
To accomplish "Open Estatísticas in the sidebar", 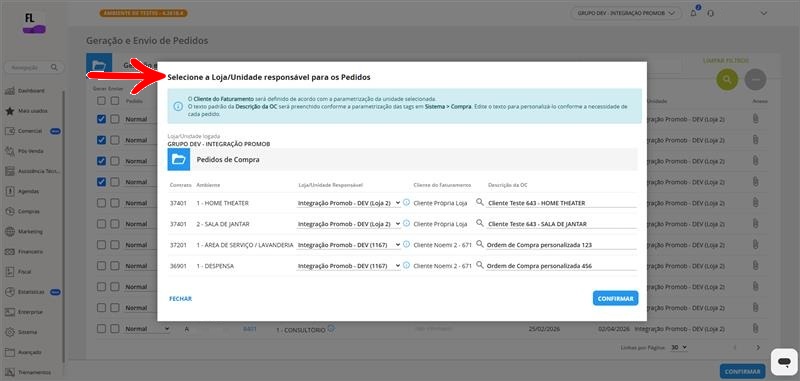I will (x=32, y=292).
